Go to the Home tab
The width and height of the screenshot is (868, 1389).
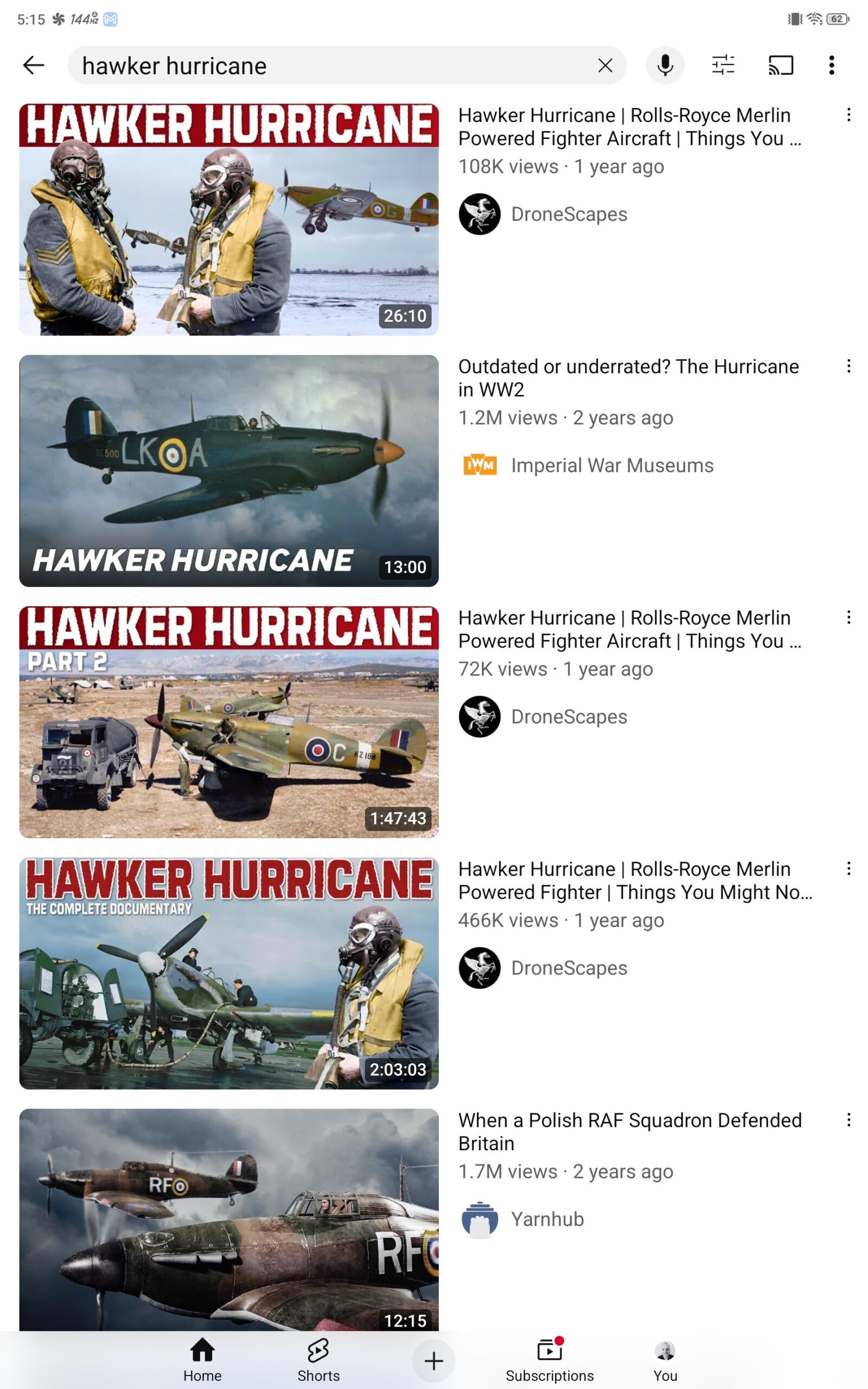(202, 1360)
